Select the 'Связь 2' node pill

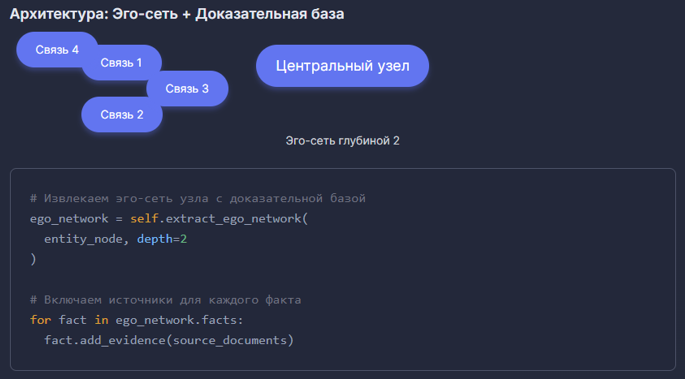coord(122,114)
